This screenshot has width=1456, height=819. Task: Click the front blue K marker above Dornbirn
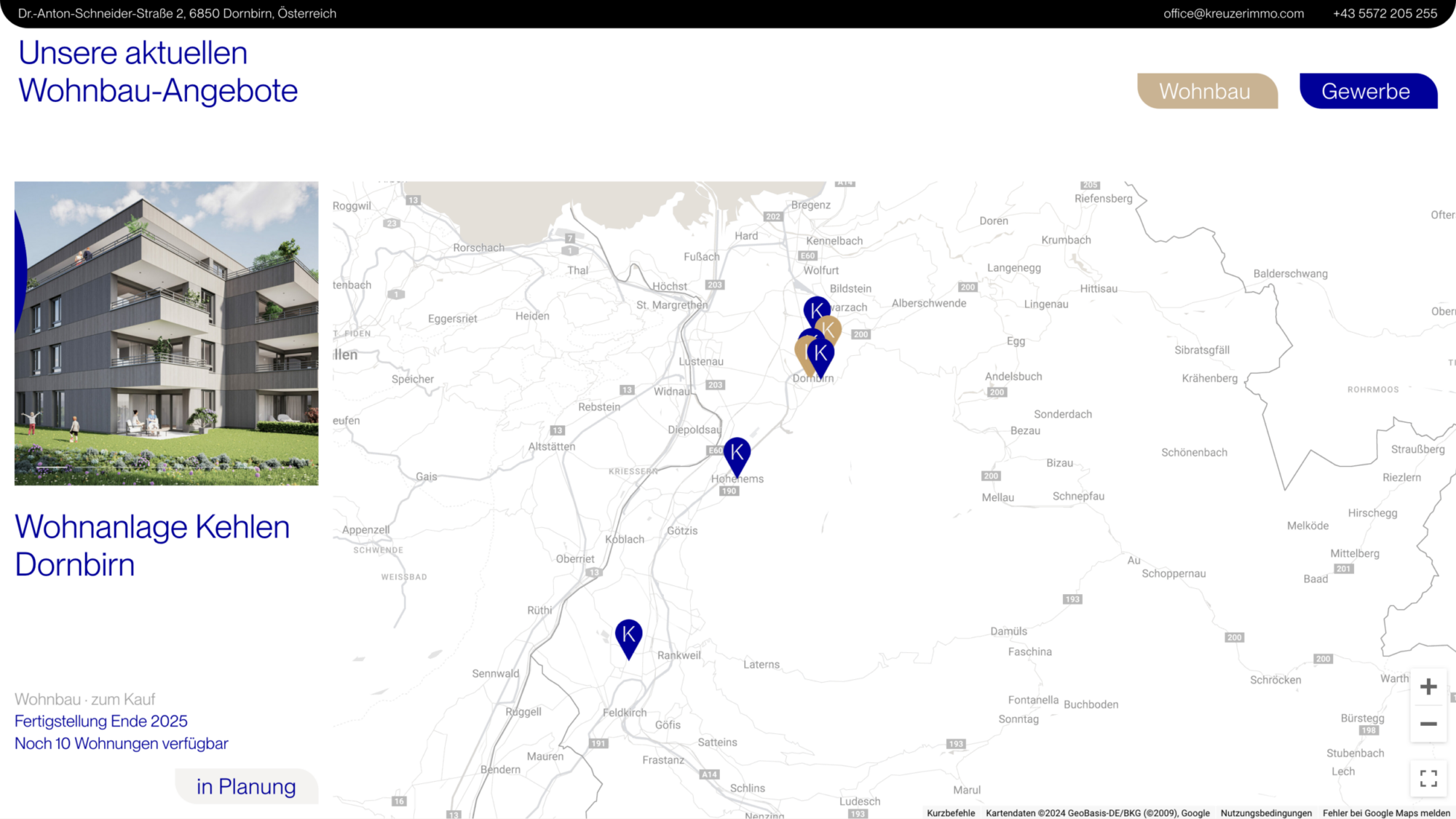tap(821, 354)
